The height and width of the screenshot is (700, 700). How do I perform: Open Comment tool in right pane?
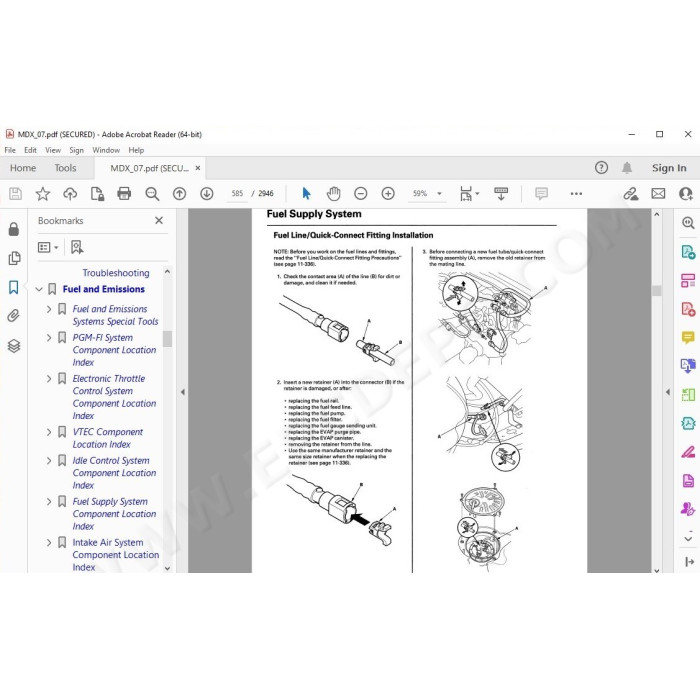(688, 338)
